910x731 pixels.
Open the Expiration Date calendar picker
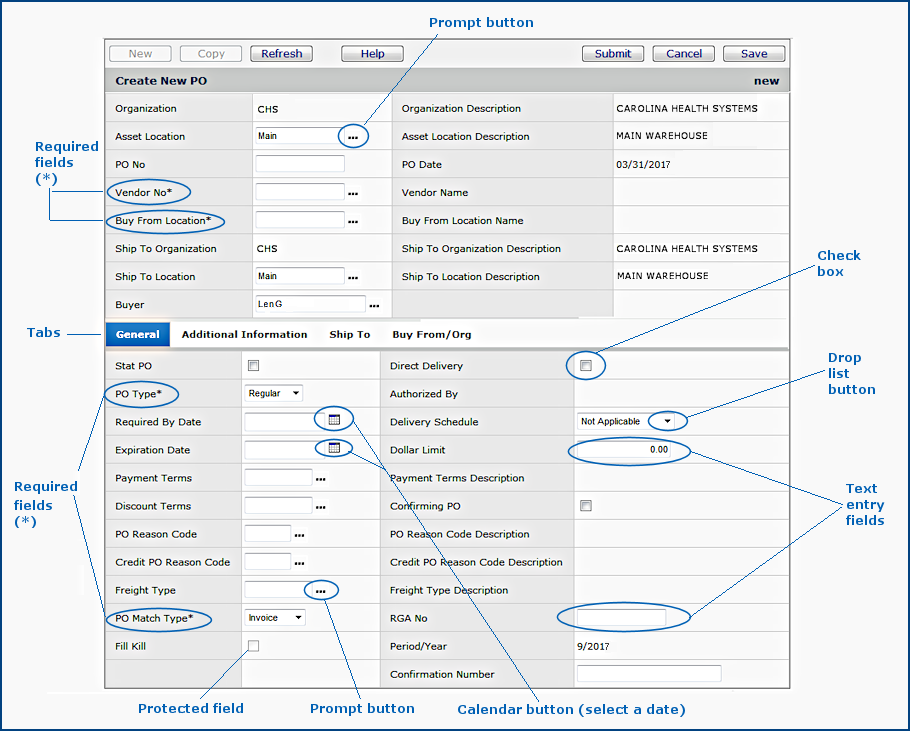click(x=334, y=448)
